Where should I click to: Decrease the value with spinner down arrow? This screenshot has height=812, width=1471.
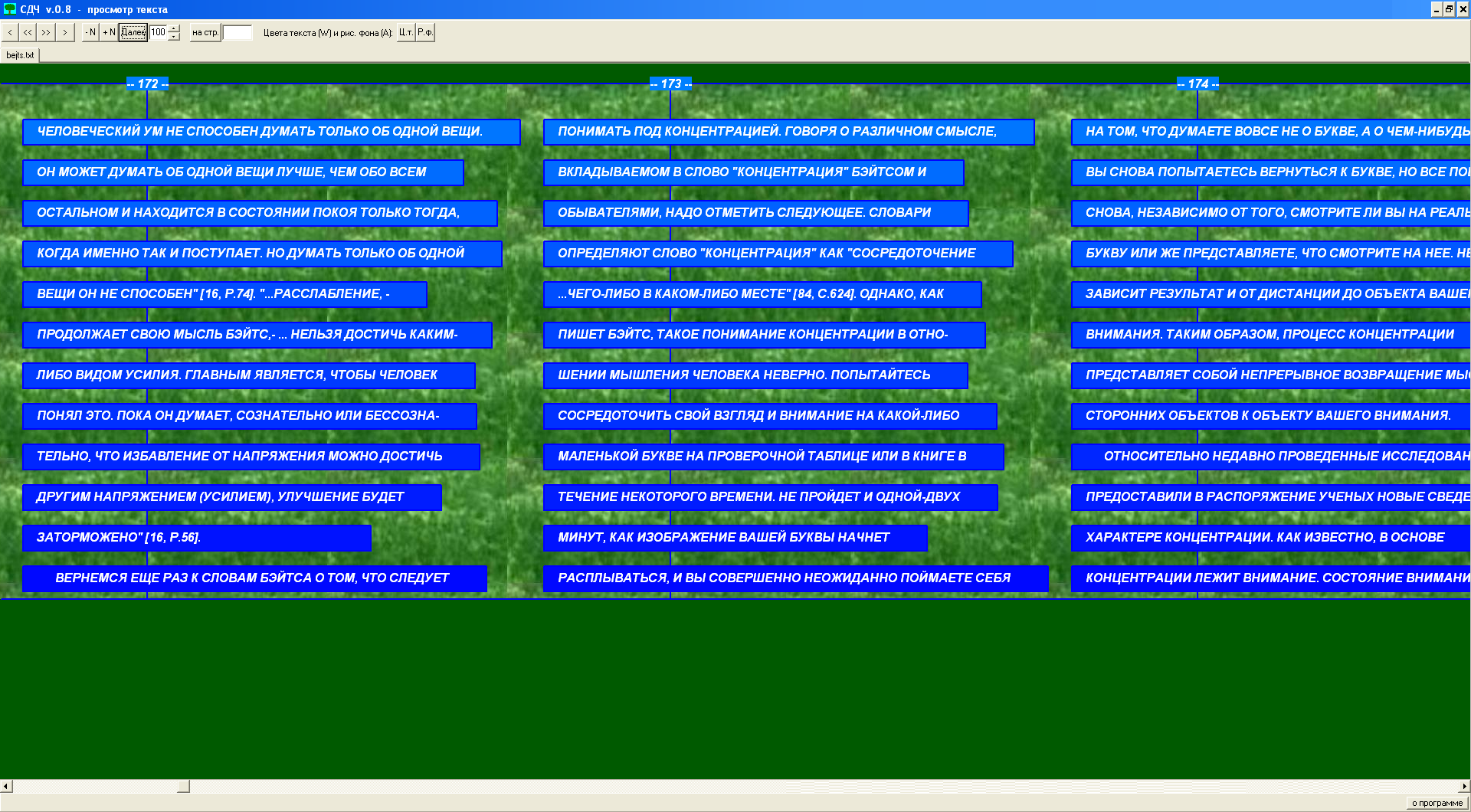[x=175, y=37]
